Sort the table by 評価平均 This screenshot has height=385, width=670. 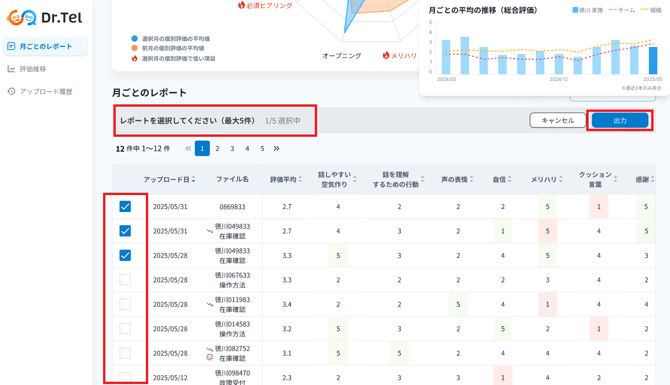coord(300,179)
